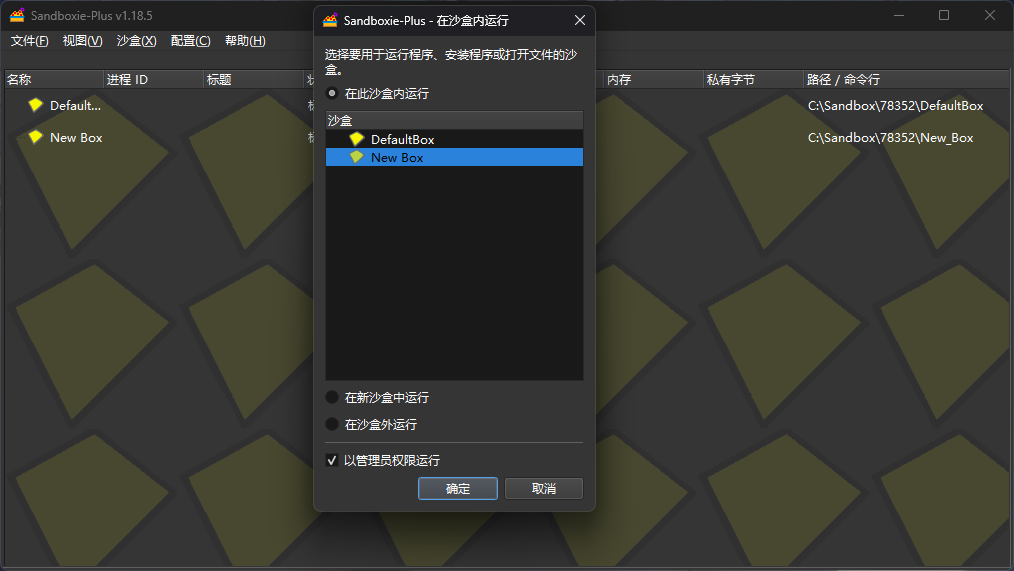Open the 视图(V) menu
This screenshot has height=571, width=1014.
click(x=82, y=41)
